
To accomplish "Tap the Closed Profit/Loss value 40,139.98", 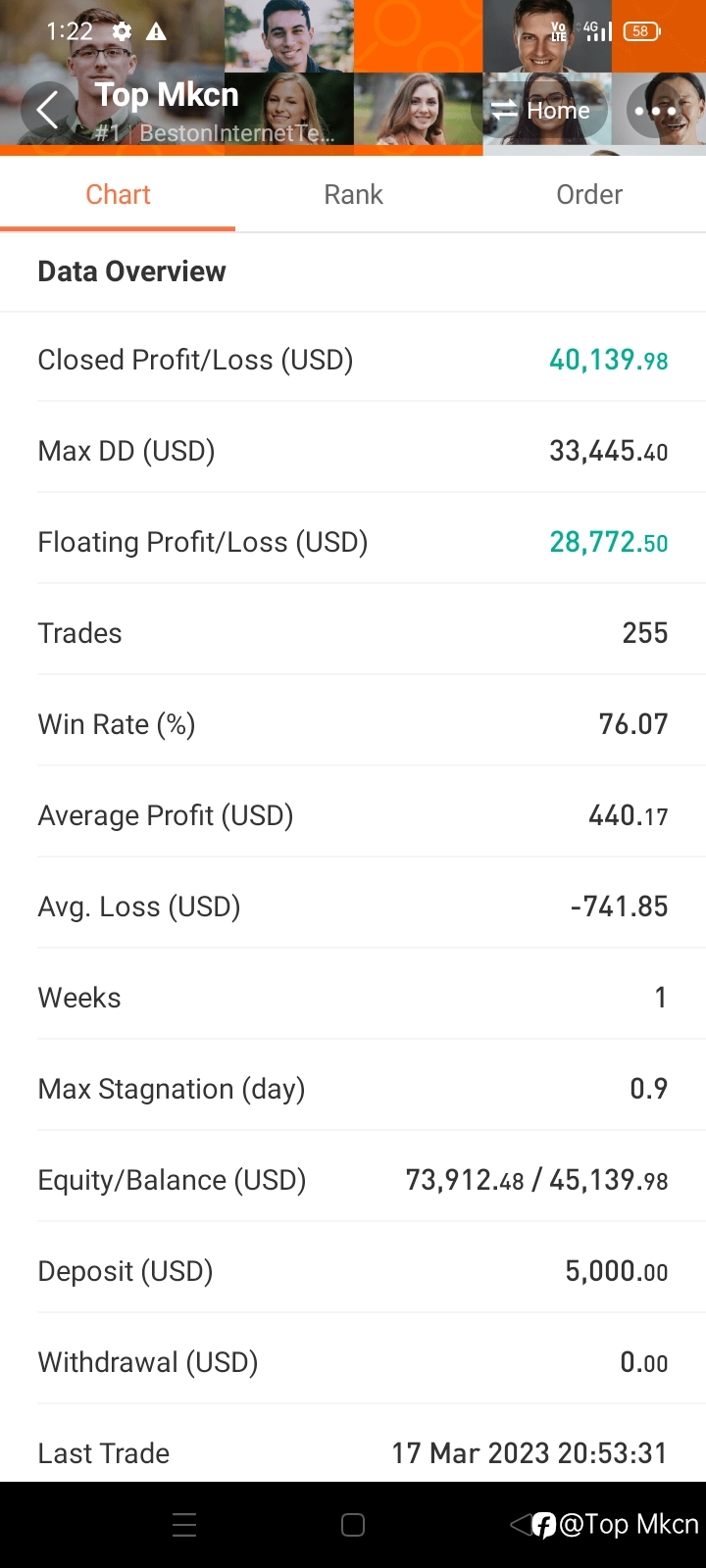I will [608, 360].
